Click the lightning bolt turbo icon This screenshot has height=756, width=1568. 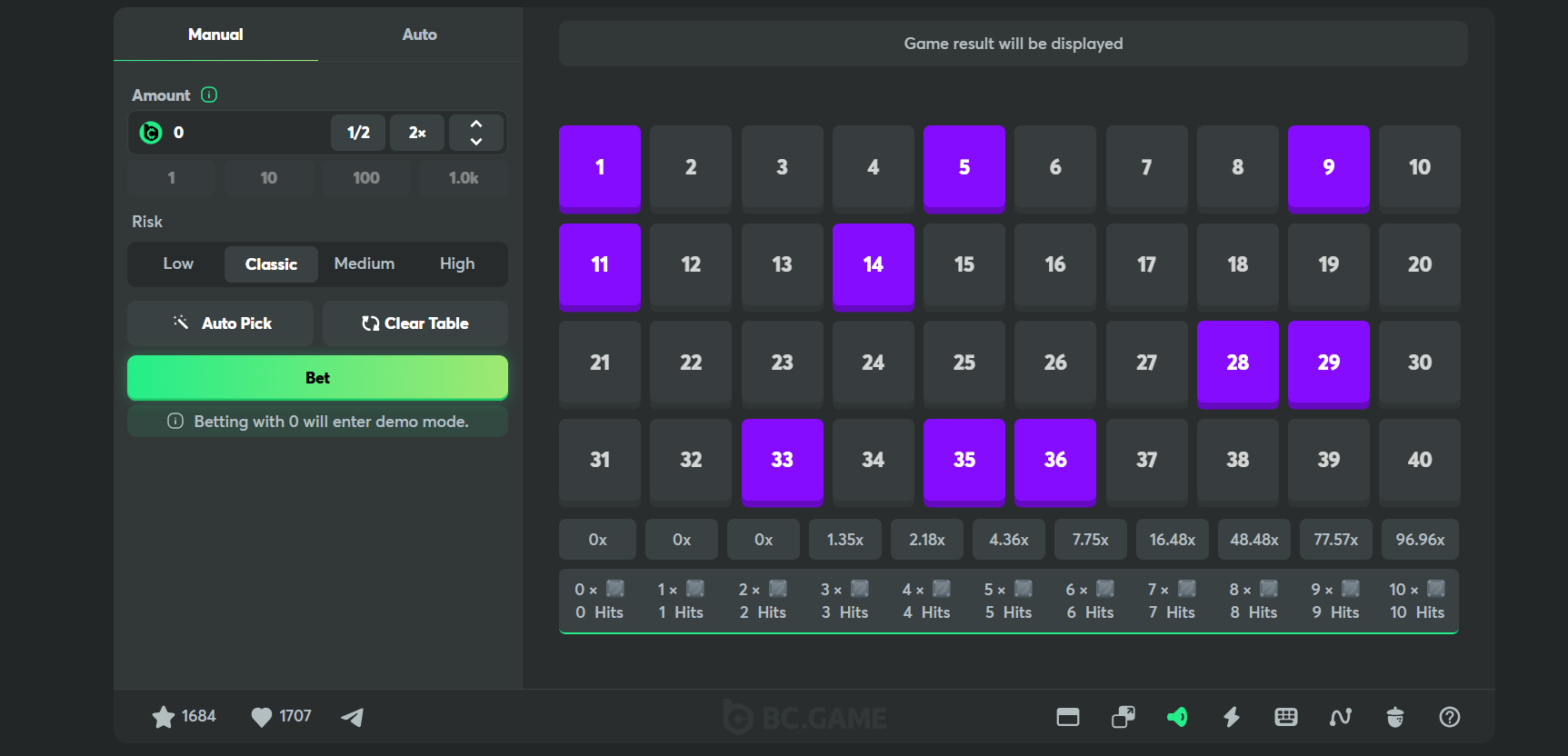point(1232,717)
